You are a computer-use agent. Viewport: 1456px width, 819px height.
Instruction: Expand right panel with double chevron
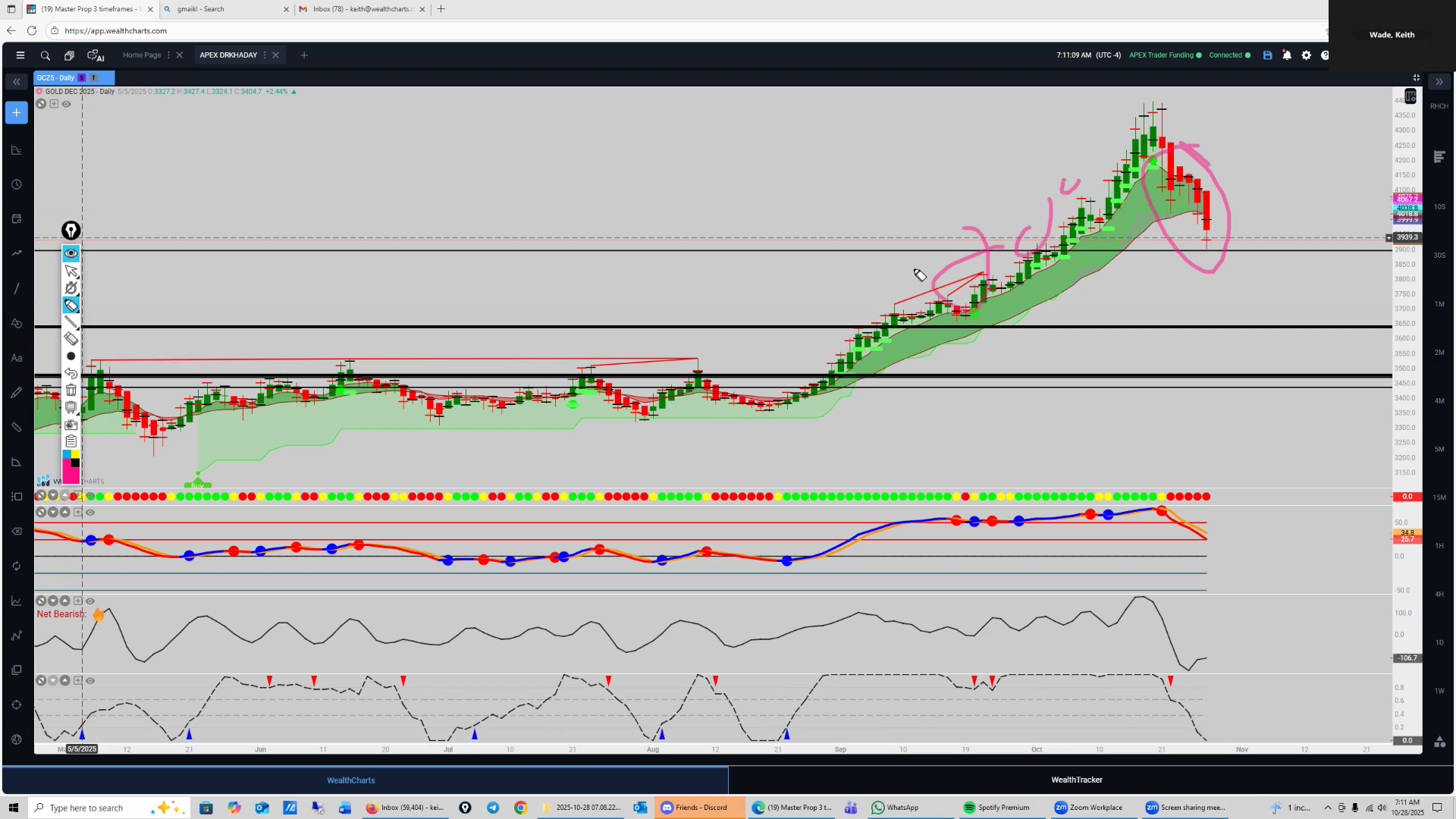(1439, 81)
